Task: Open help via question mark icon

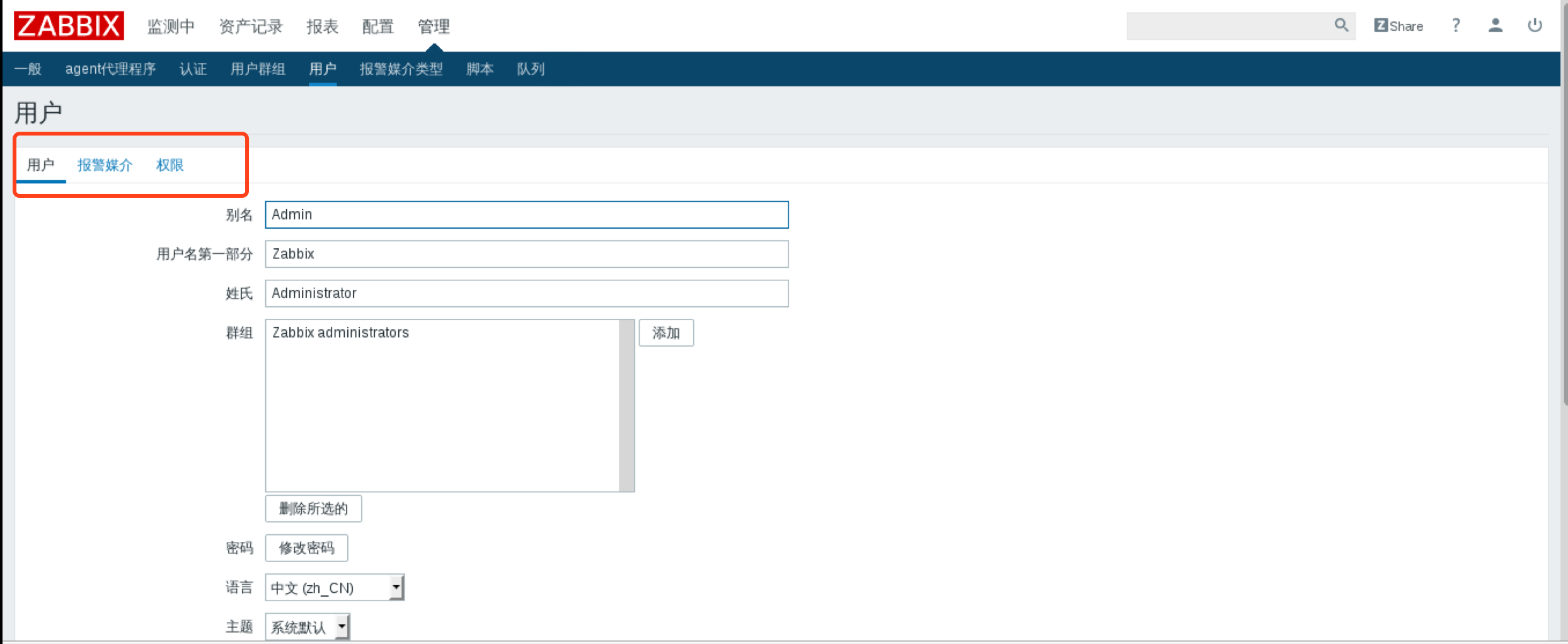Action: [1456, 25]
